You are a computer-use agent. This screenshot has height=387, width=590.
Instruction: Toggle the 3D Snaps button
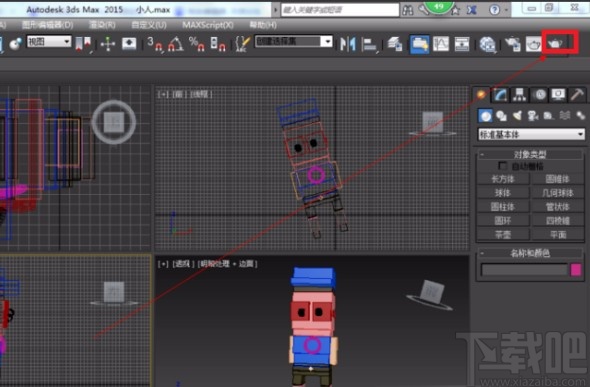155,44
